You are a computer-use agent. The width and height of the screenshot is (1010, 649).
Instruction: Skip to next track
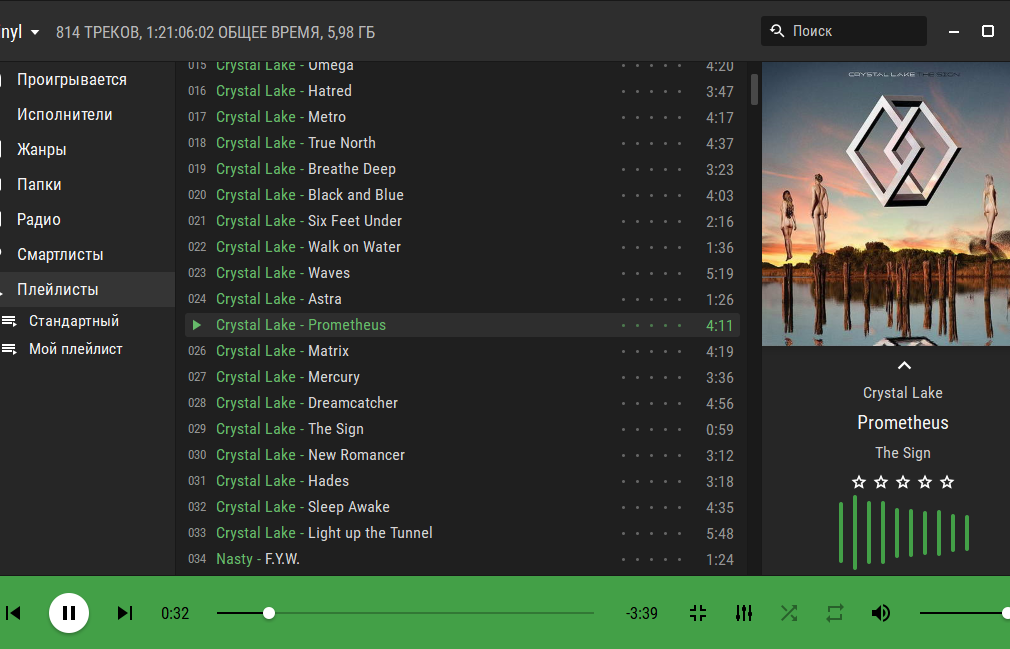(x=125, y=613)
